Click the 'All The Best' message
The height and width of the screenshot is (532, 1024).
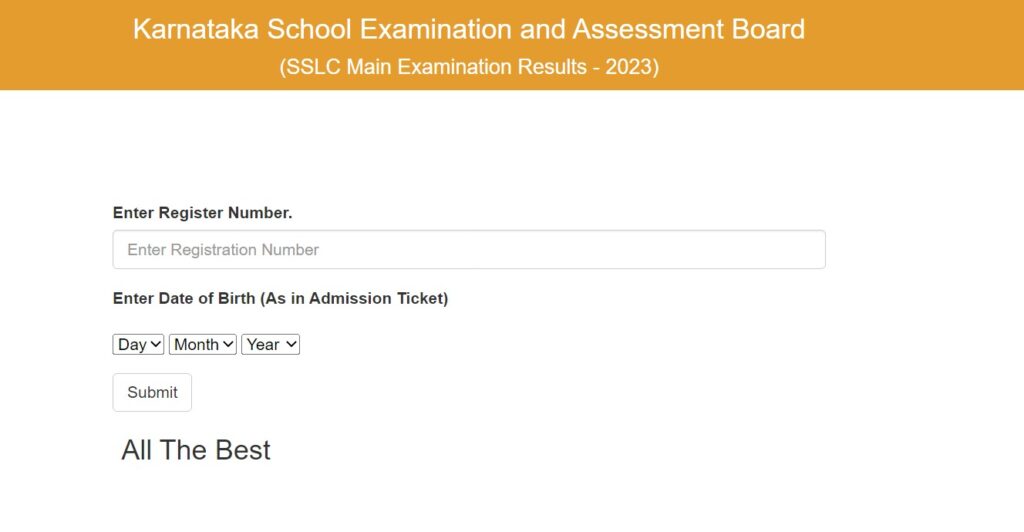pyautogui.click(x=196, y=450)
